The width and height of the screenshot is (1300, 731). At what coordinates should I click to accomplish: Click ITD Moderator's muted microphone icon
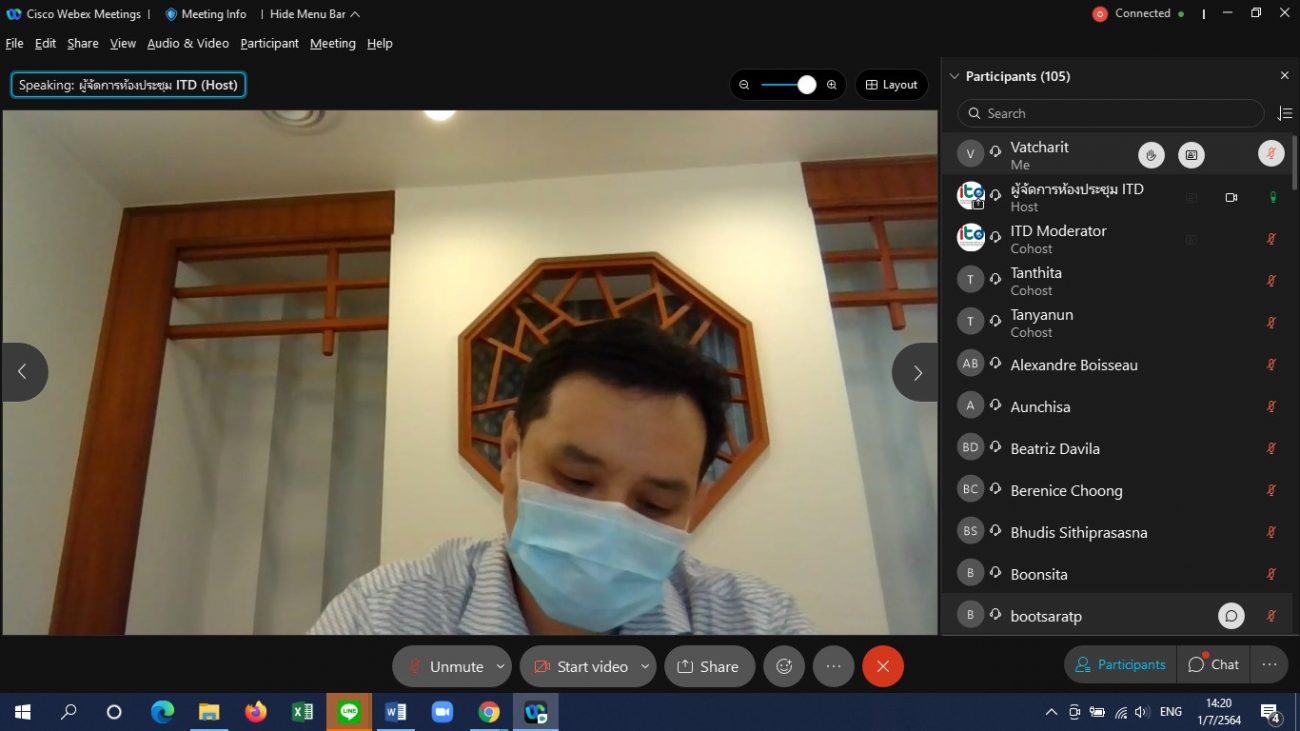1272,239
